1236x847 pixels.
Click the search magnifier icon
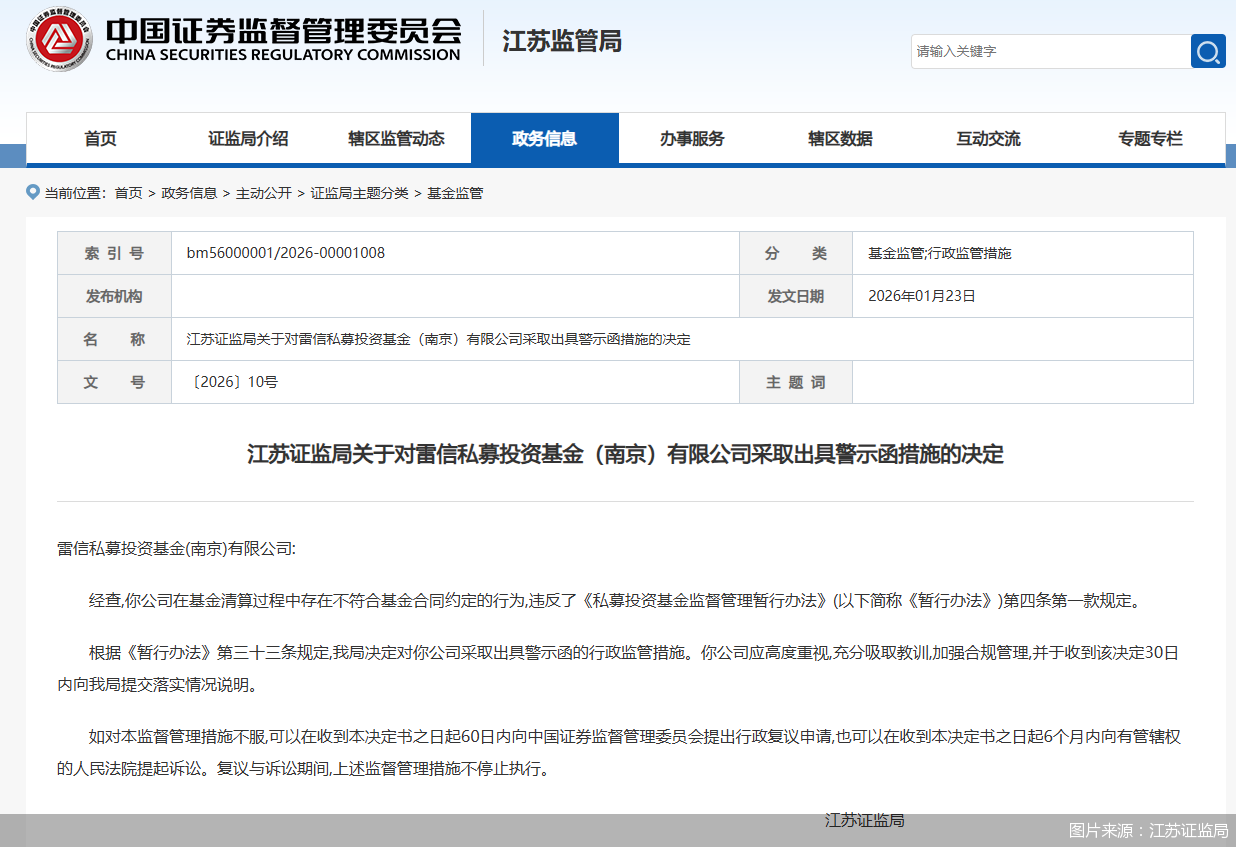(1207, 51)
